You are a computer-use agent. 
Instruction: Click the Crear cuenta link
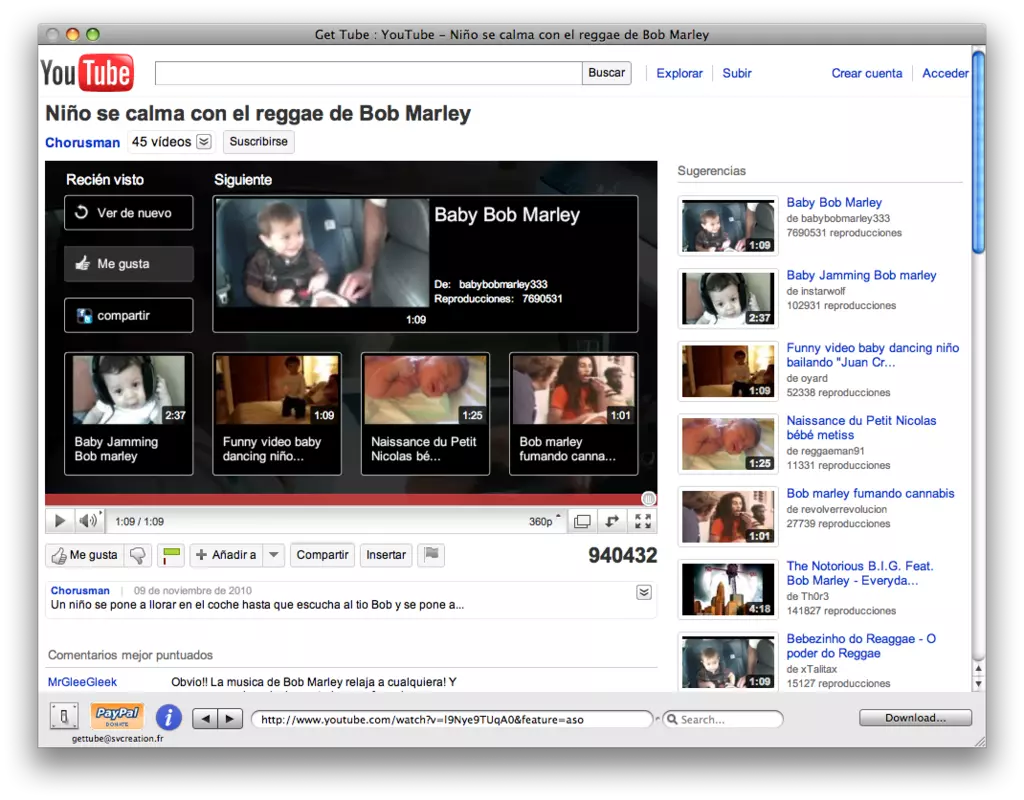[867, 73]
